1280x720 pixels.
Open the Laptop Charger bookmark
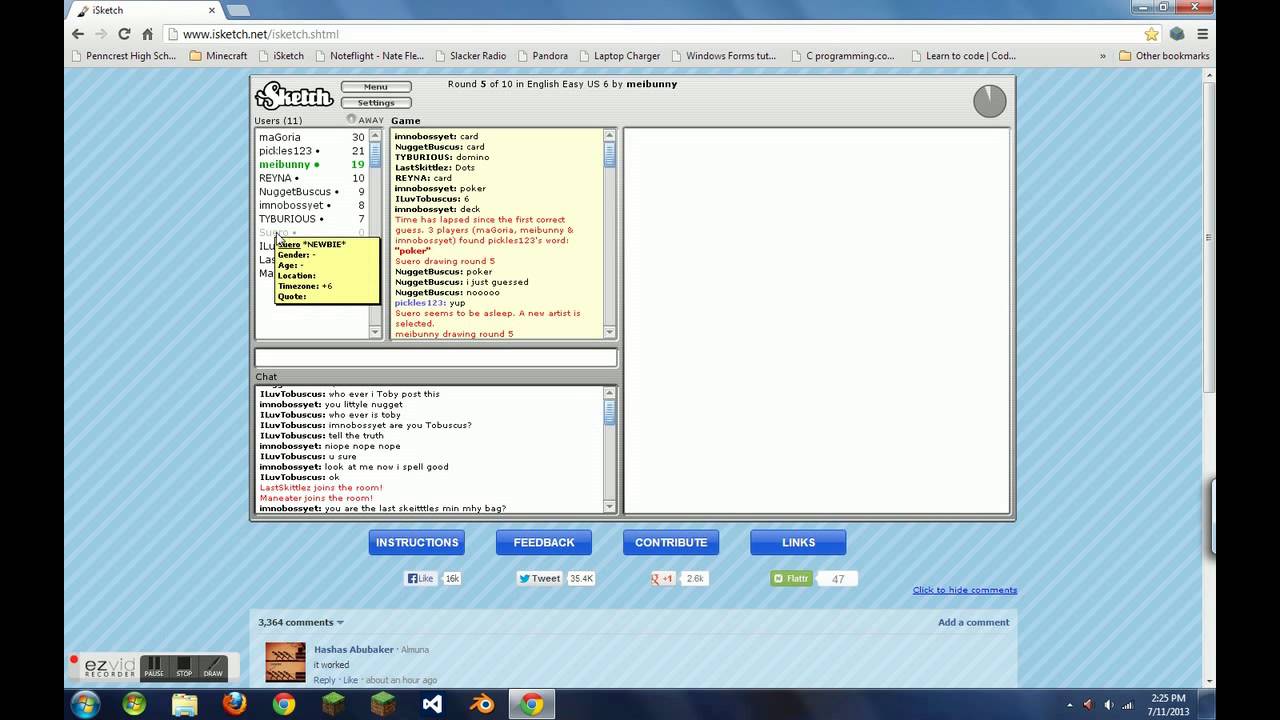pyautogui.click(x=619, y=56)
